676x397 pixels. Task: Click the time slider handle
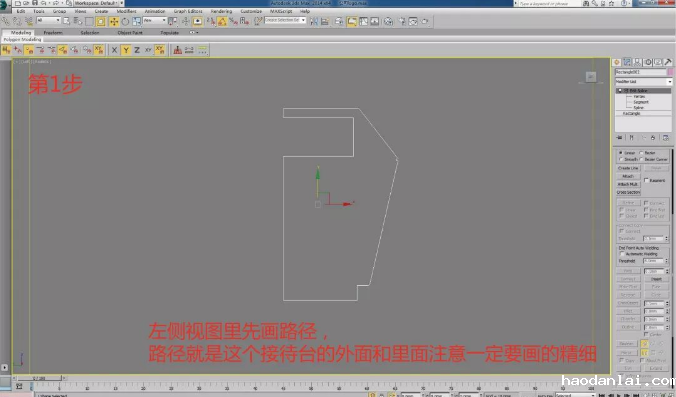pyautogui.click(x=40, y=378)
